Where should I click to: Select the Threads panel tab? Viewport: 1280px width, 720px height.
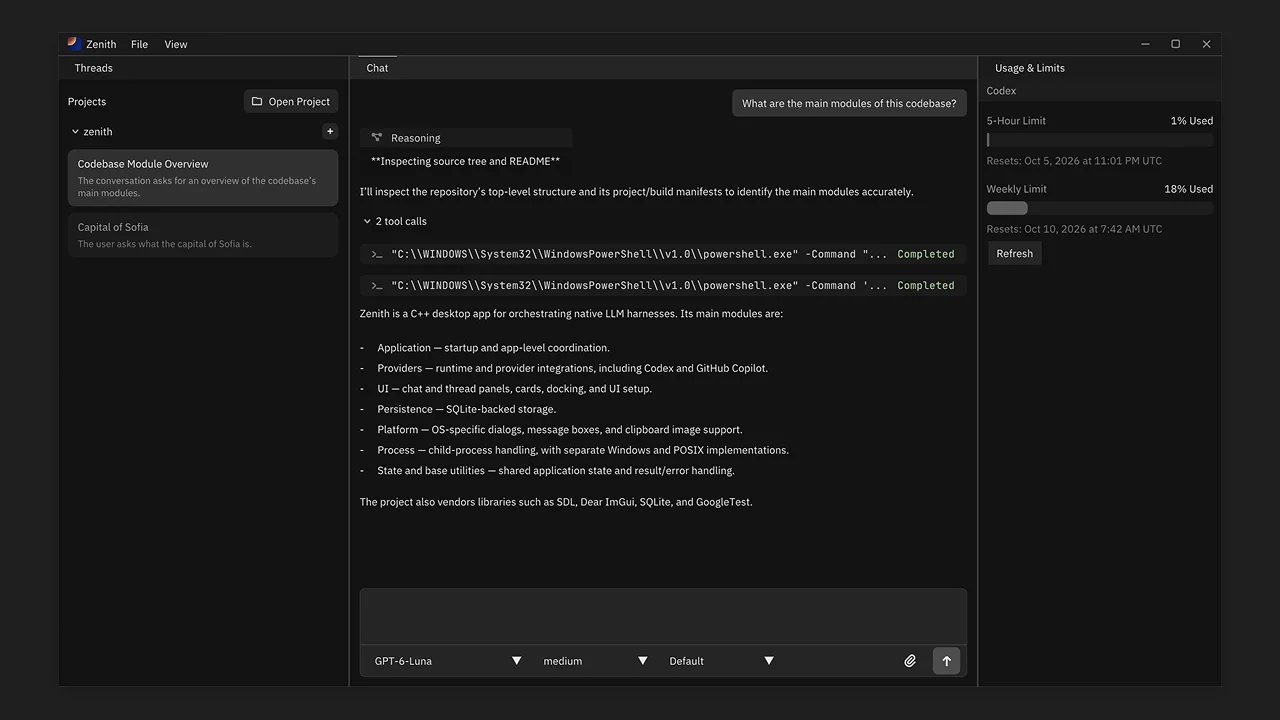click(93, 68)
